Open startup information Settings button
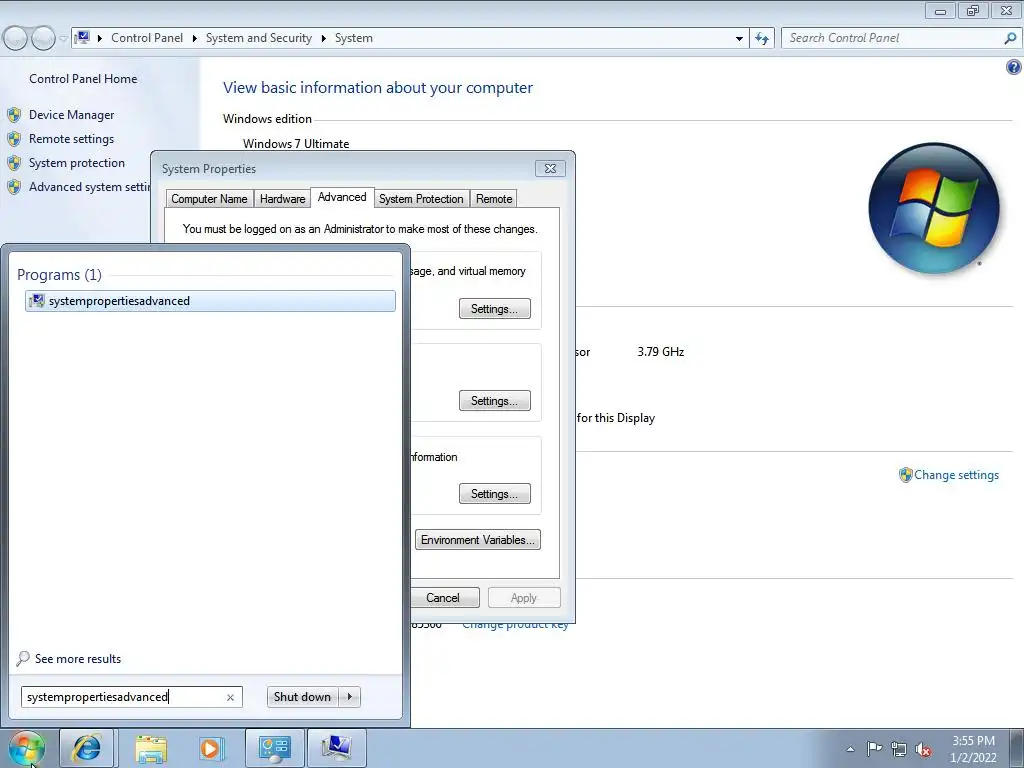1024x768 pixels. pyautogui.click(x=494, y=494)
